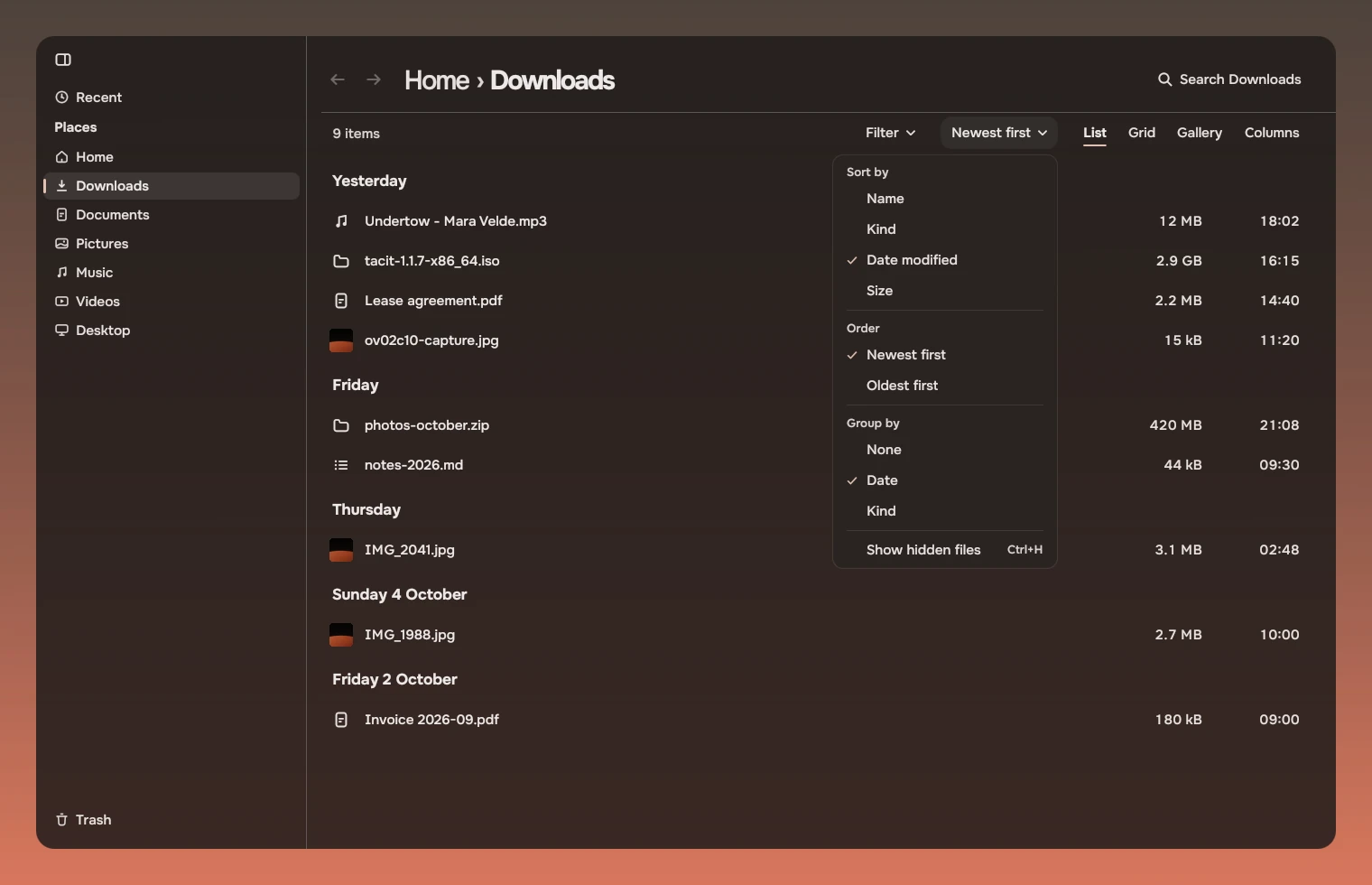Switch to Gallery view

(x=1200, y=133)
